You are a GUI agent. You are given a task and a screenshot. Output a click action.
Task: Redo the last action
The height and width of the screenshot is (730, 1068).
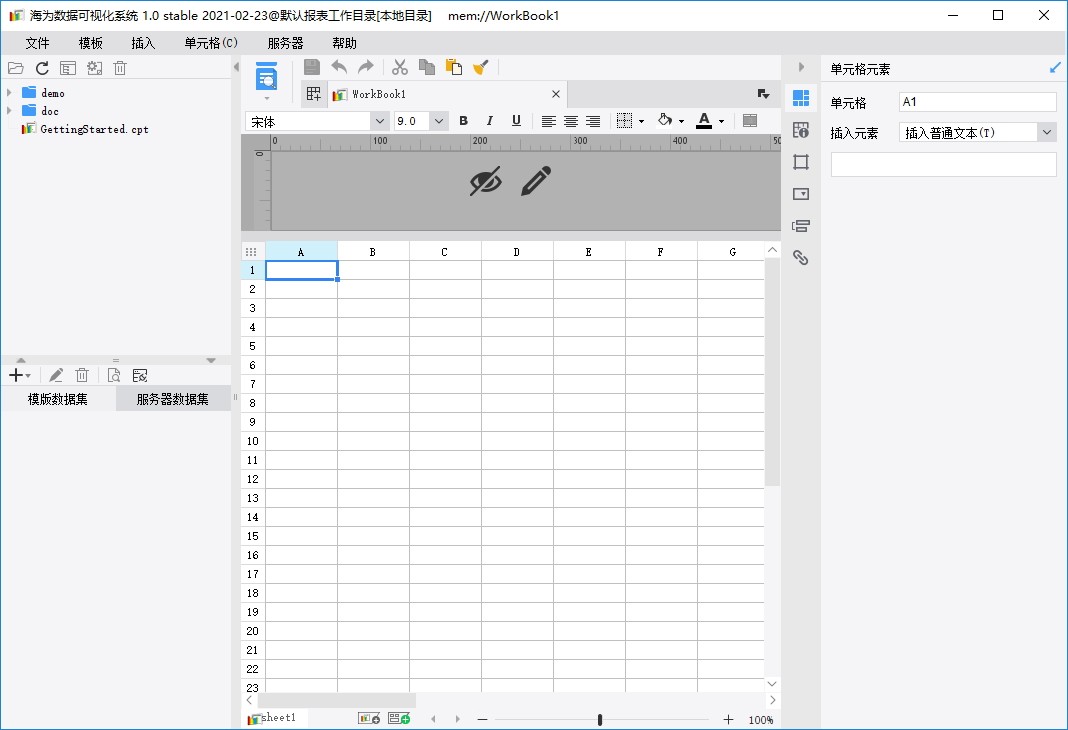[366, 67]
